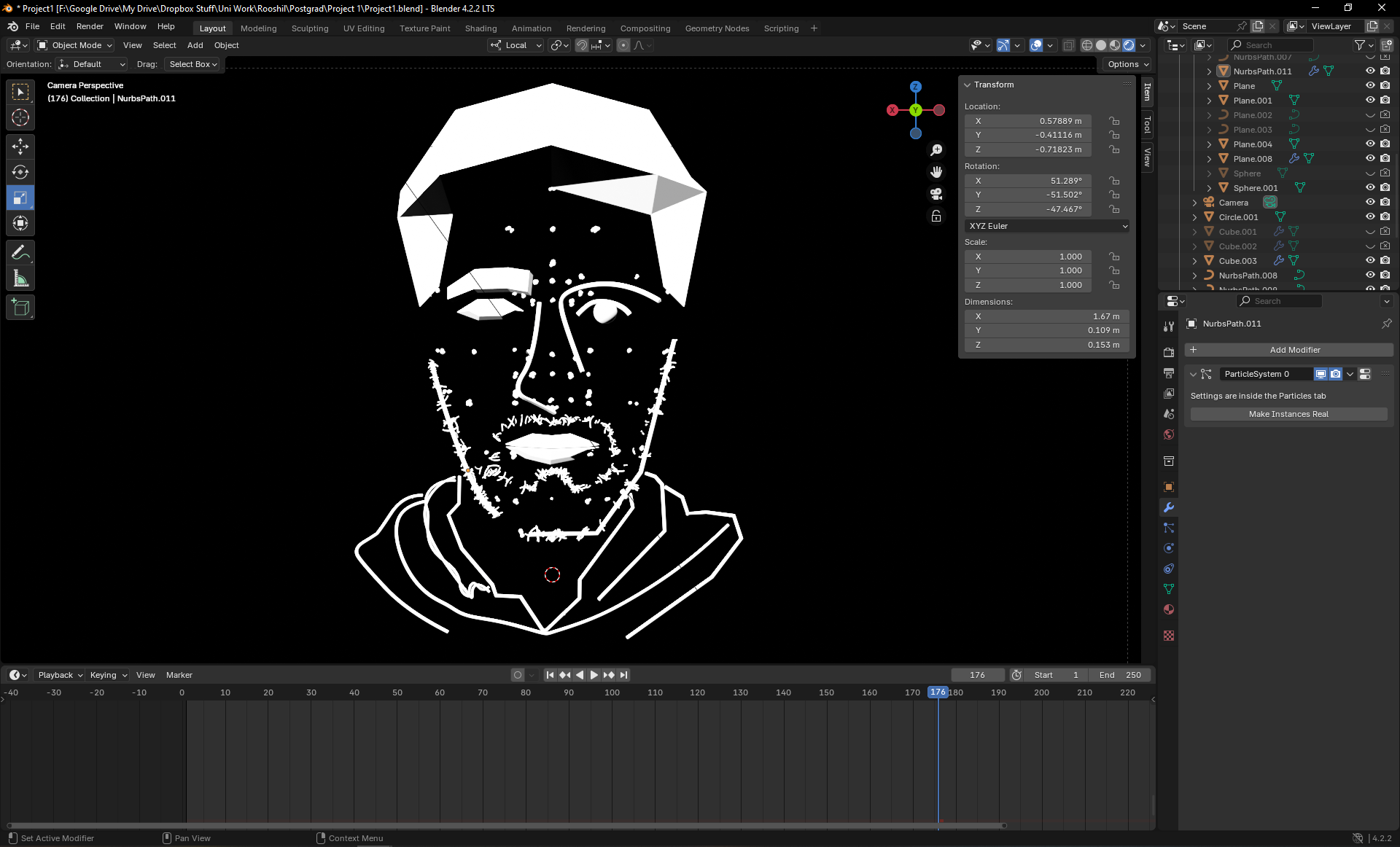Hide Plane.004 with its eye icon
This screenshot has height=847, width=1400.
point(1370,144)
